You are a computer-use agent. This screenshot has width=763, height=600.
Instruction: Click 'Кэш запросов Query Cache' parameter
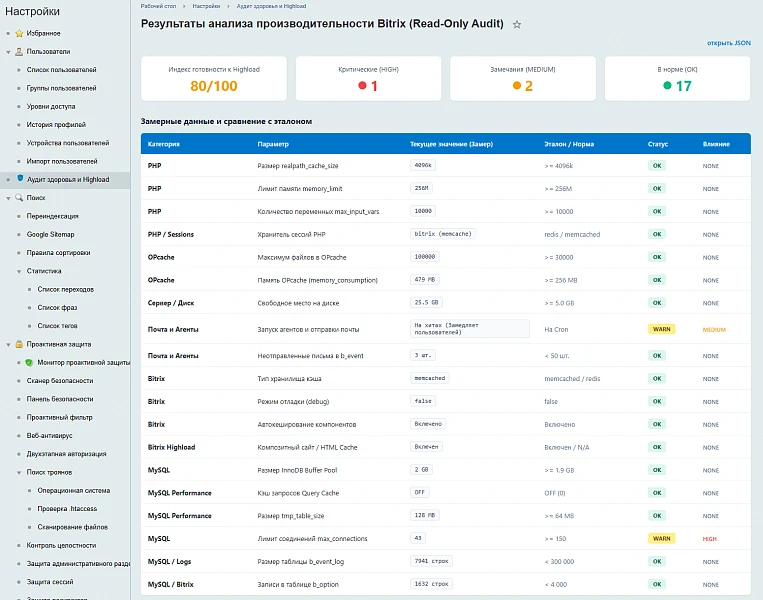click(x=298, y=493)
